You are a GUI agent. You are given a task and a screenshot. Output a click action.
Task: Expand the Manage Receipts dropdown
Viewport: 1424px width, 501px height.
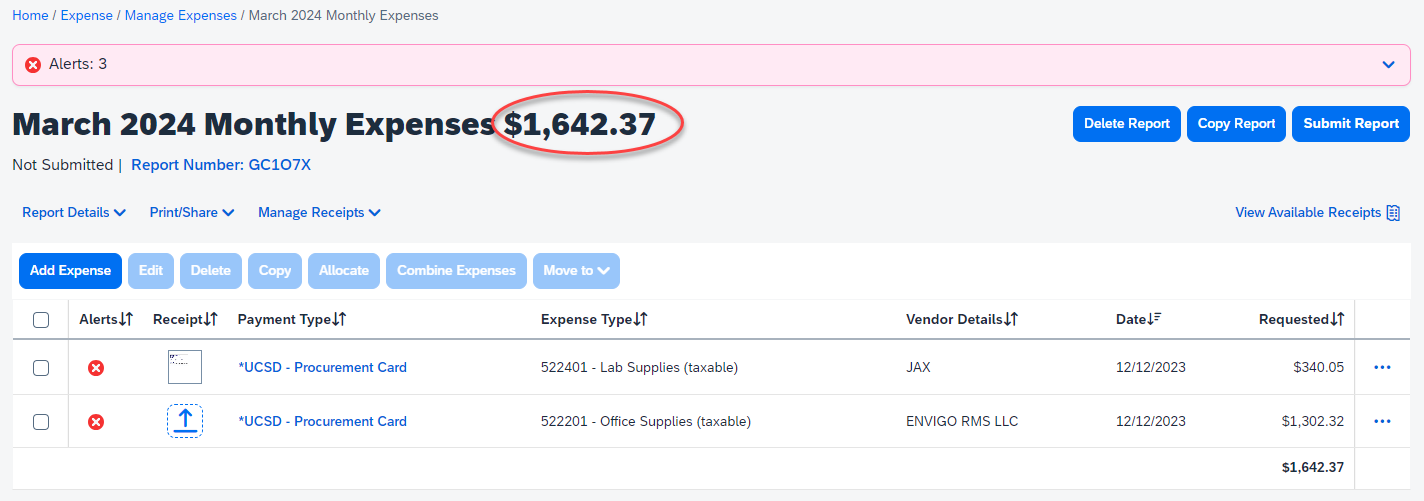point(319,213)
